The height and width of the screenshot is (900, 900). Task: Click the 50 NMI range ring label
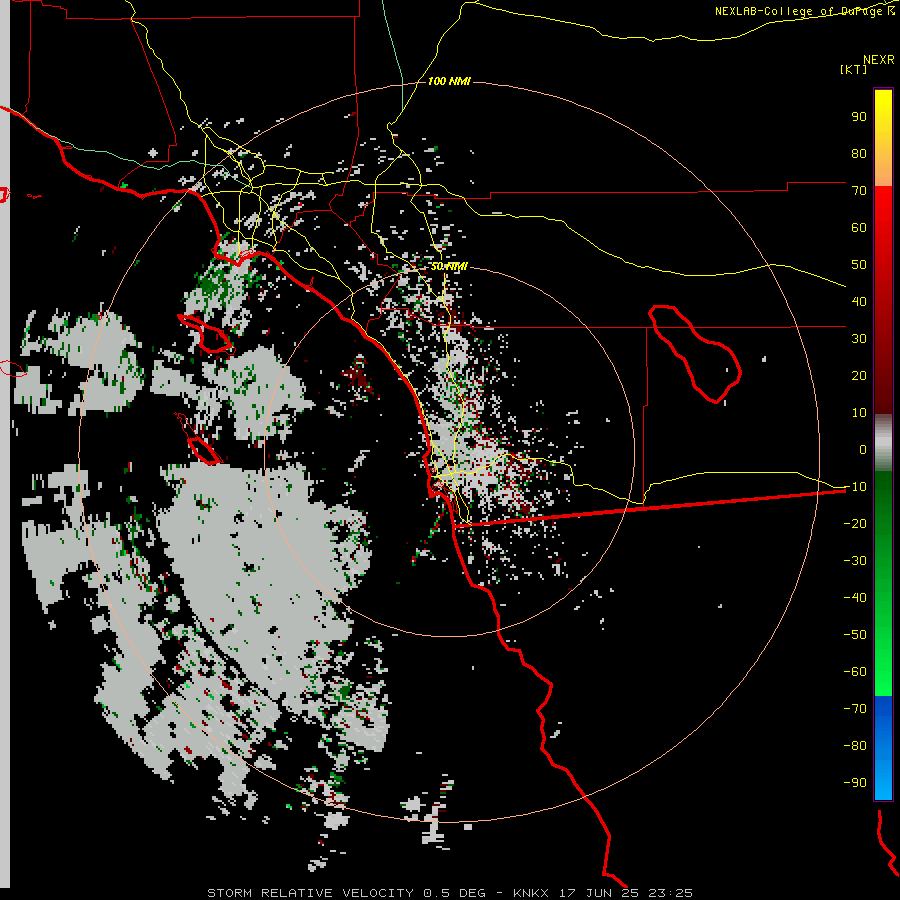[449, 266]
